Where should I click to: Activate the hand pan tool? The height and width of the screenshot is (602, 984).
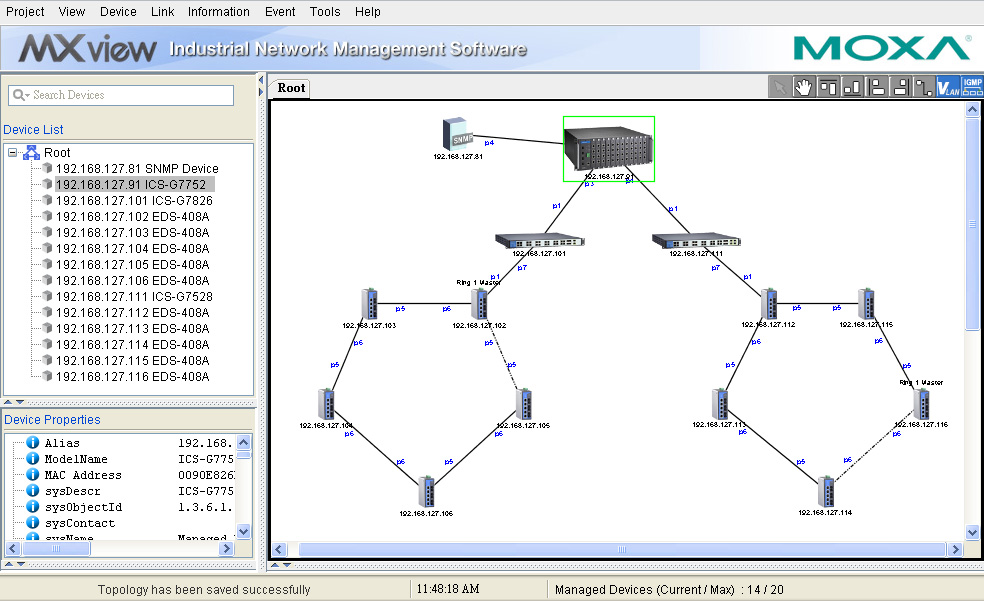click(803, 87)
